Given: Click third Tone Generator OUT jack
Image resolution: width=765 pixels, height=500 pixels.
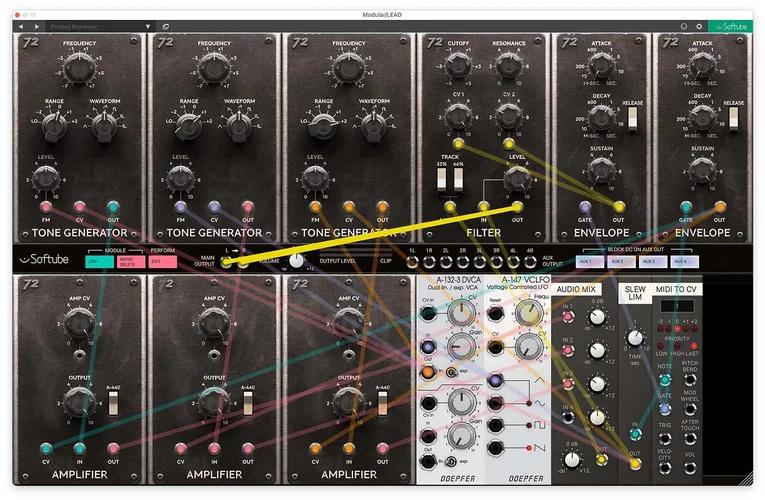Looking at the screenshot, I should pyautogui.click(x=382, y=207).
